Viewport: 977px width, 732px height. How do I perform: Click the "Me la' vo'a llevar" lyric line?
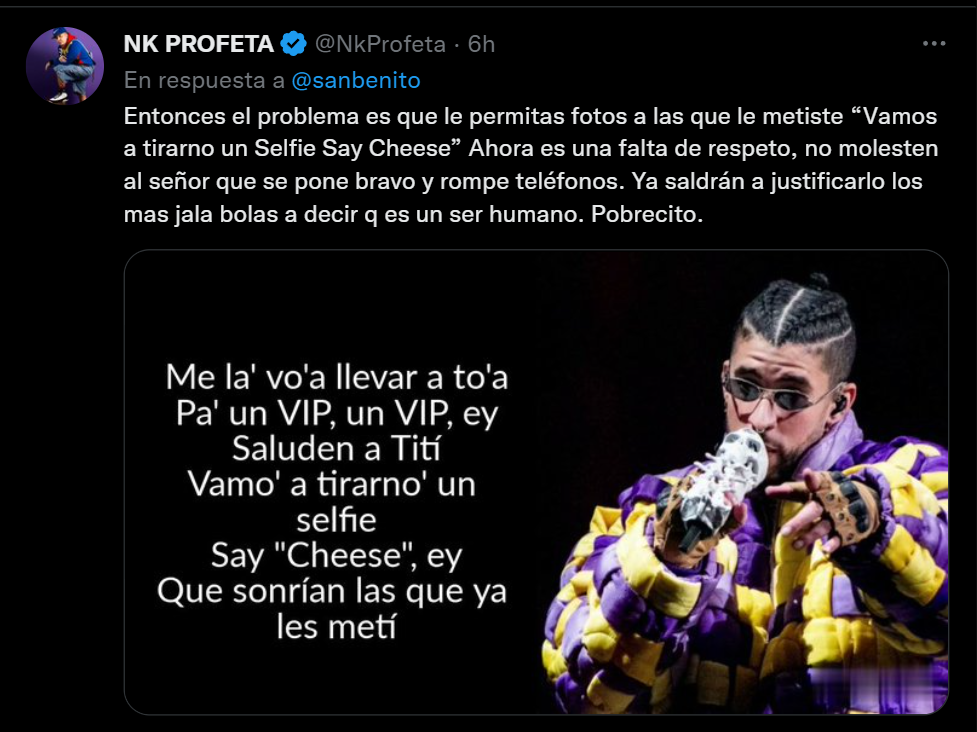336,378
